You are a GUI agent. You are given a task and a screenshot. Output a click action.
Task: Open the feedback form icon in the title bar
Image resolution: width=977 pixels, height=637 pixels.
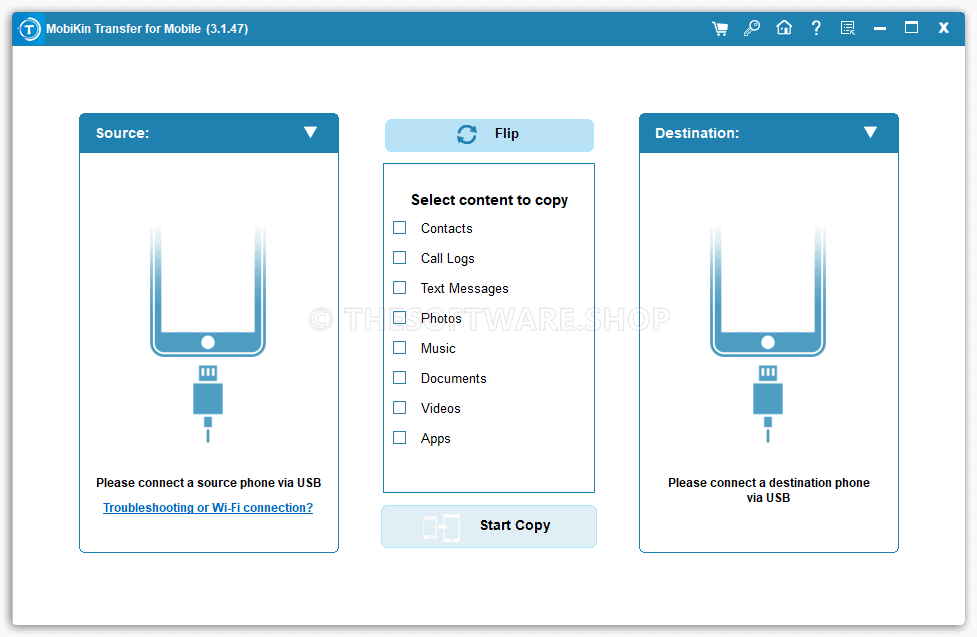pos(847,28)
